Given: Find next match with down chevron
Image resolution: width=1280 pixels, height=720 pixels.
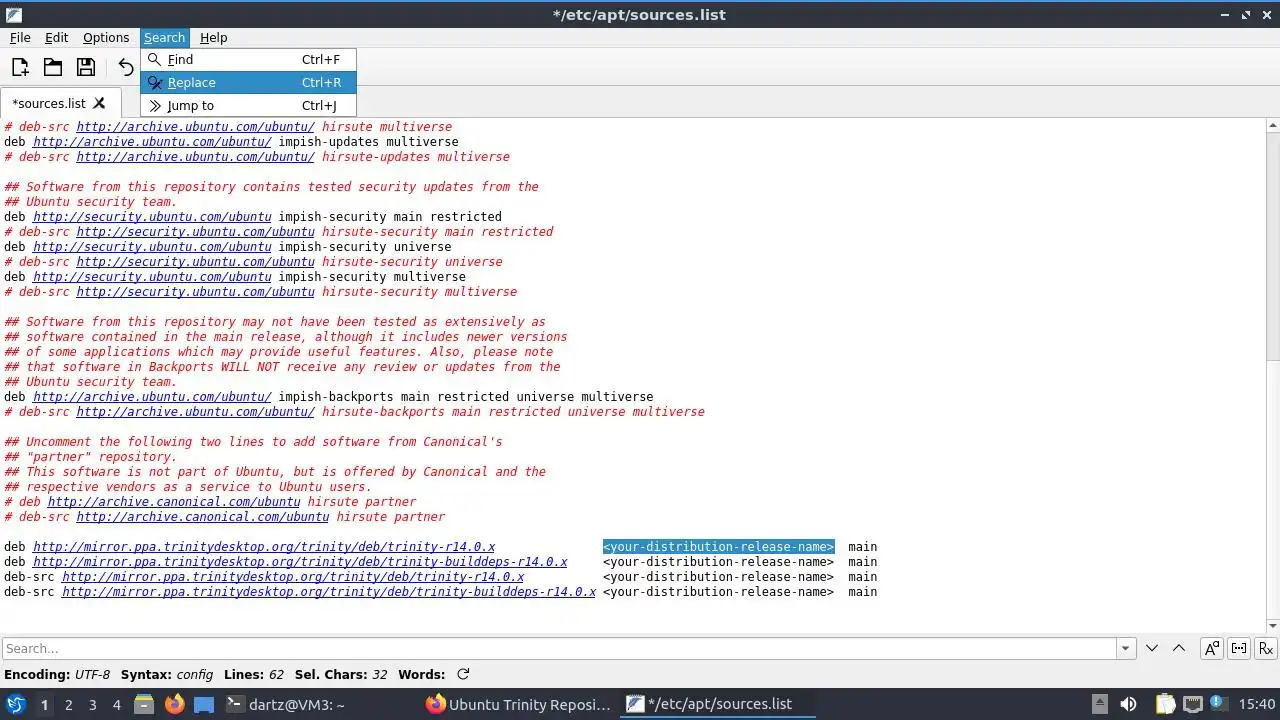Looking at the screenshot, I should coord(1152,648).
